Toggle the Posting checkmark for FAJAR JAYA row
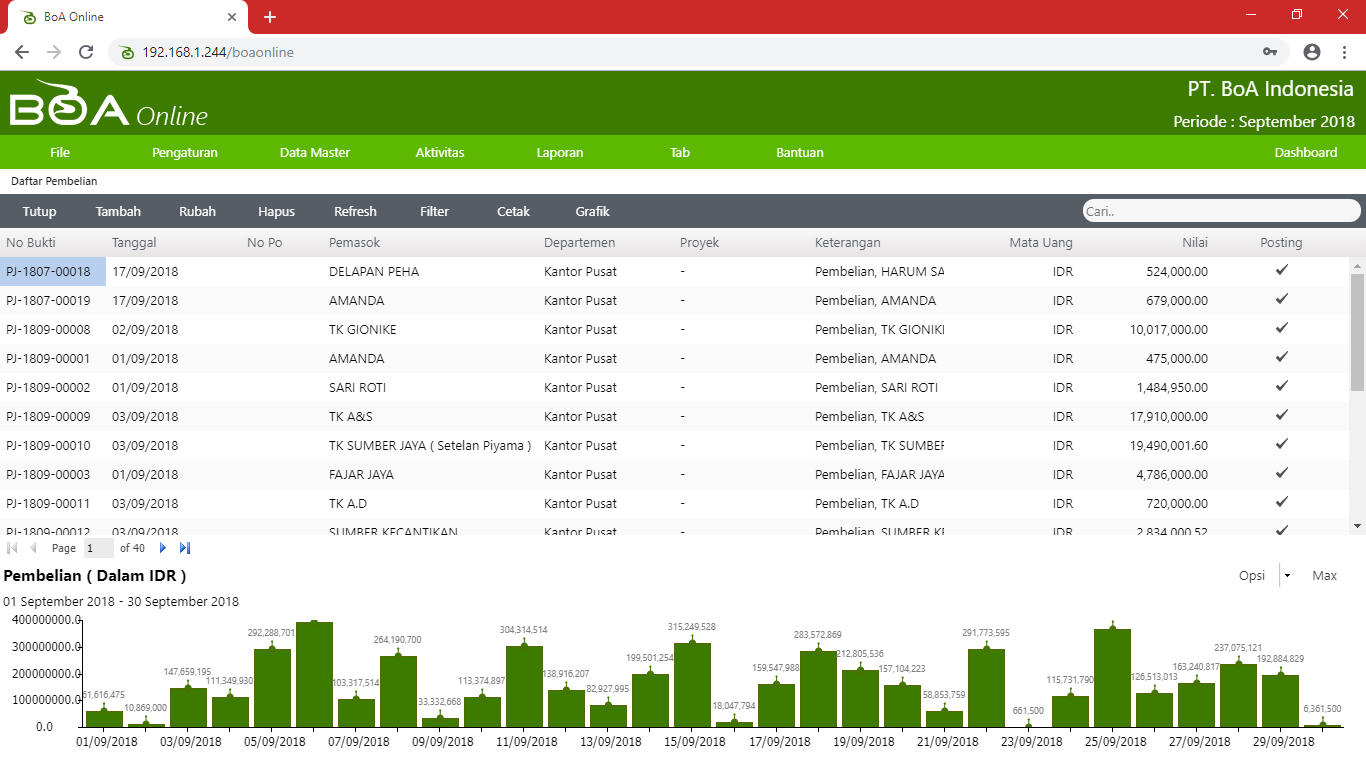The image size is (1366, 766). point(1281,473)
